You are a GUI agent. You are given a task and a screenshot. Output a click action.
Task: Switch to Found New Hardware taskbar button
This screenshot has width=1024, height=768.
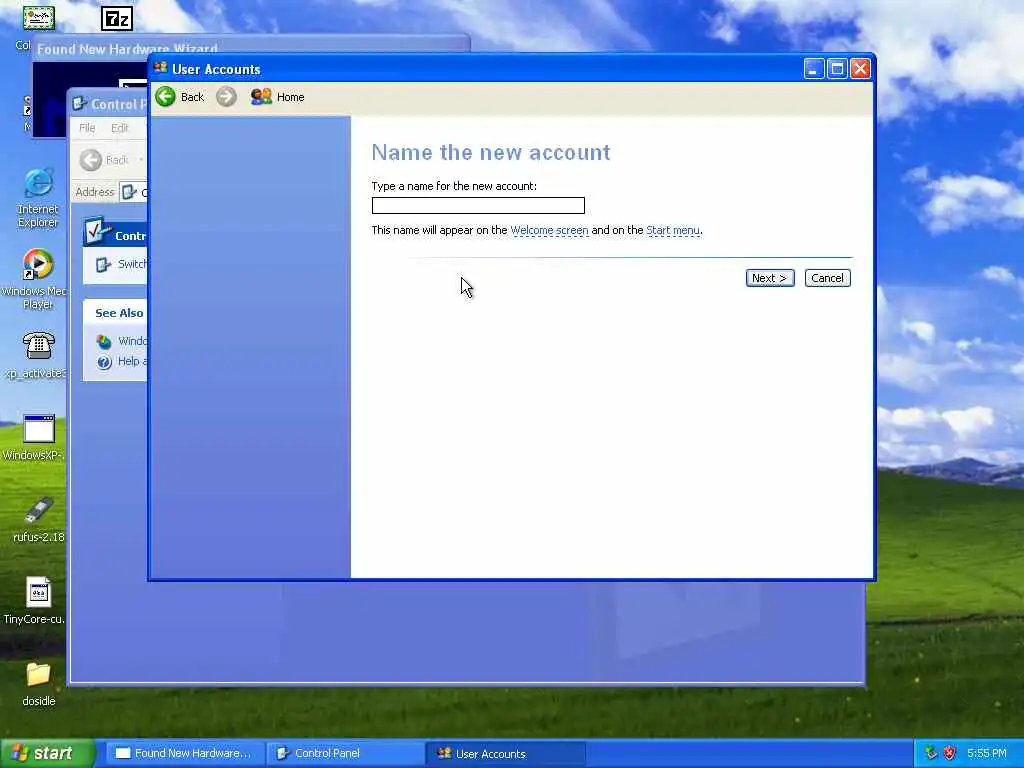(x=184, y=754)
